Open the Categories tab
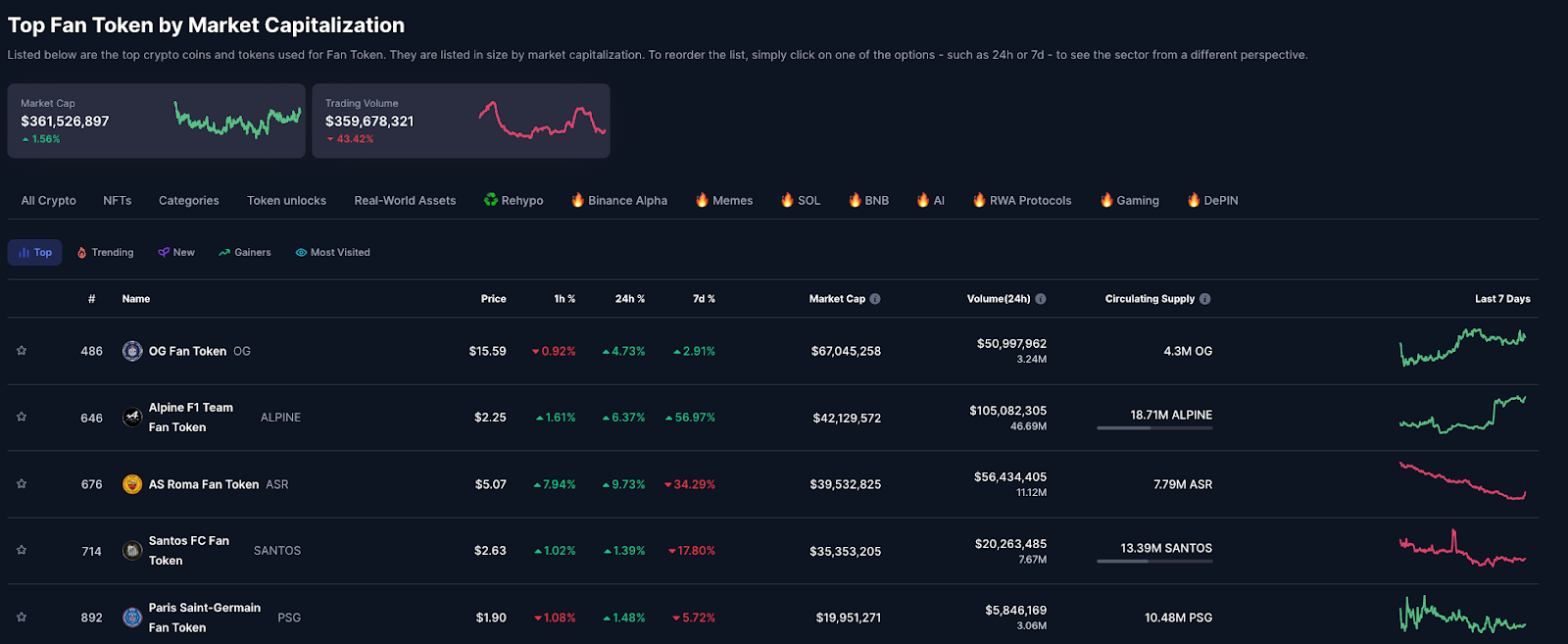The image size is (1568, 644). pos(189,201)
